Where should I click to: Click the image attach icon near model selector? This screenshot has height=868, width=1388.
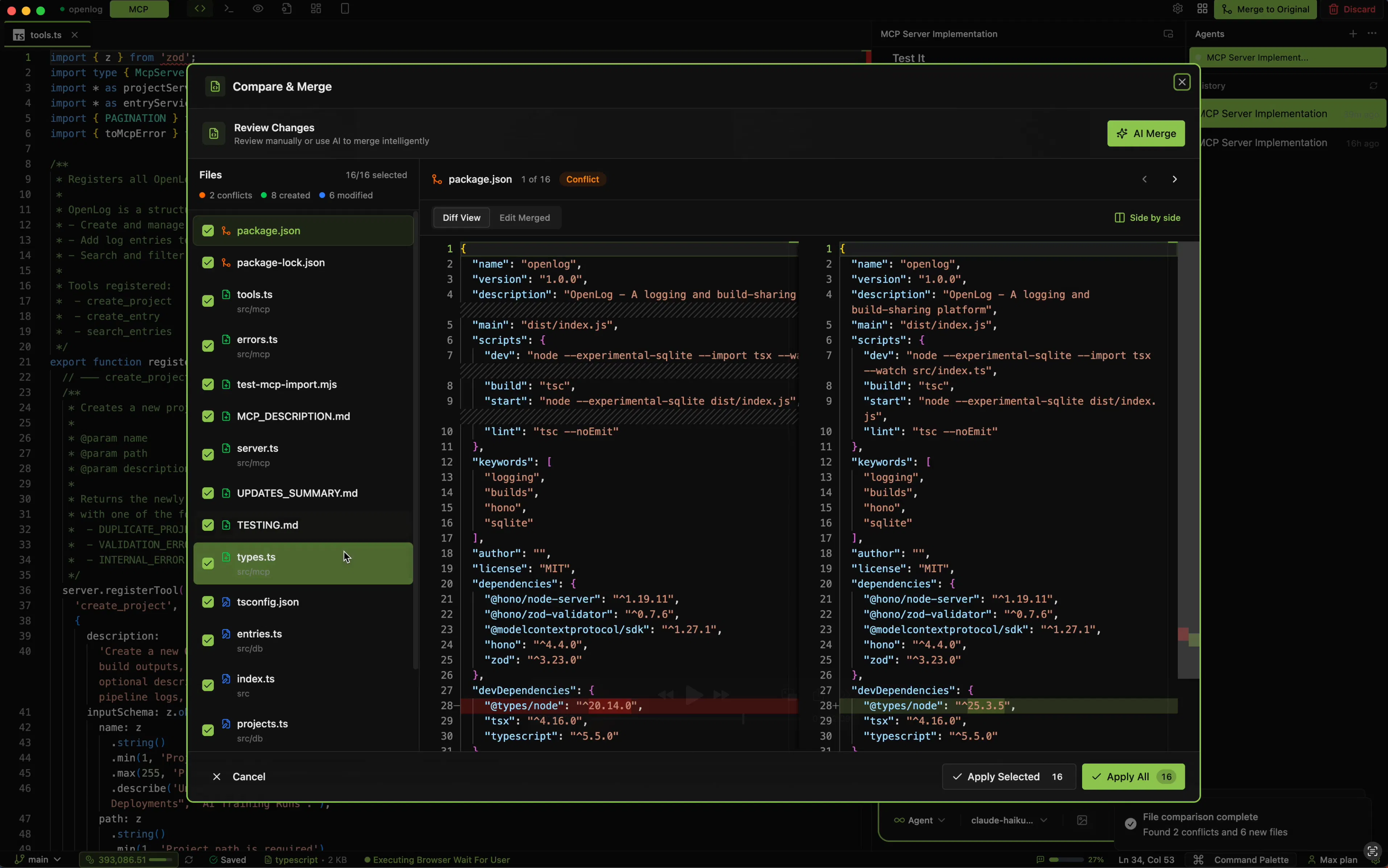click(x=1082, y=820)
